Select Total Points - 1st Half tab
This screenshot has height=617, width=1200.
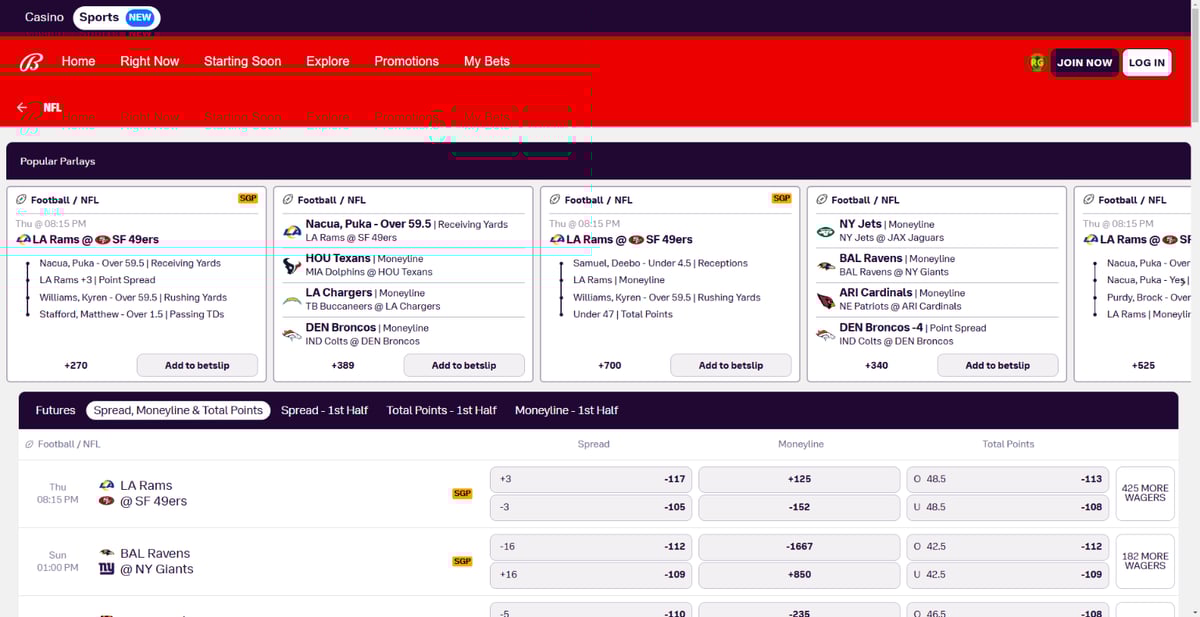click(441, 410)
